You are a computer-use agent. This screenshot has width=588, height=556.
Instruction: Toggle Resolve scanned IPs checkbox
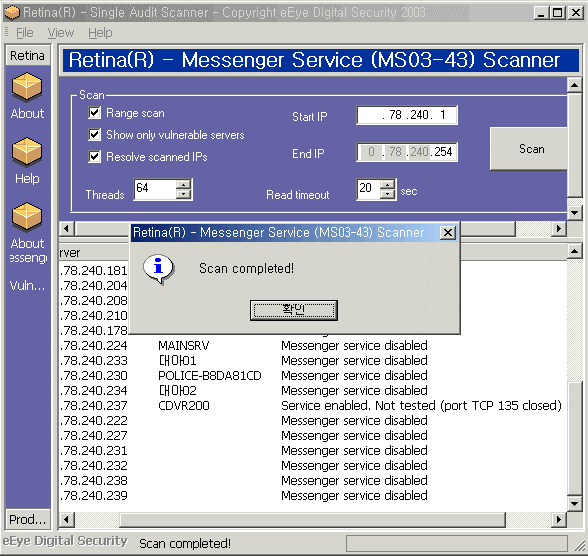[94, 156]
